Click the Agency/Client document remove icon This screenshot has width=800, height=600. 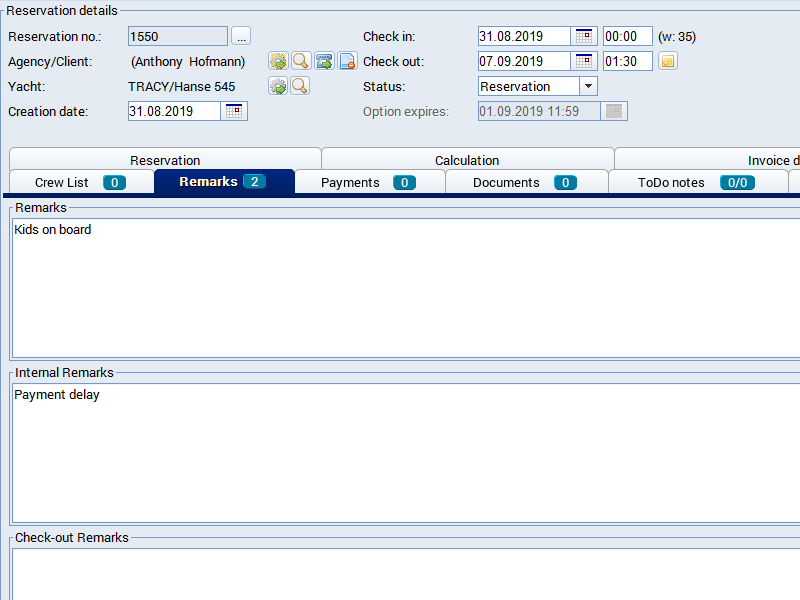[x=347, y=61]
